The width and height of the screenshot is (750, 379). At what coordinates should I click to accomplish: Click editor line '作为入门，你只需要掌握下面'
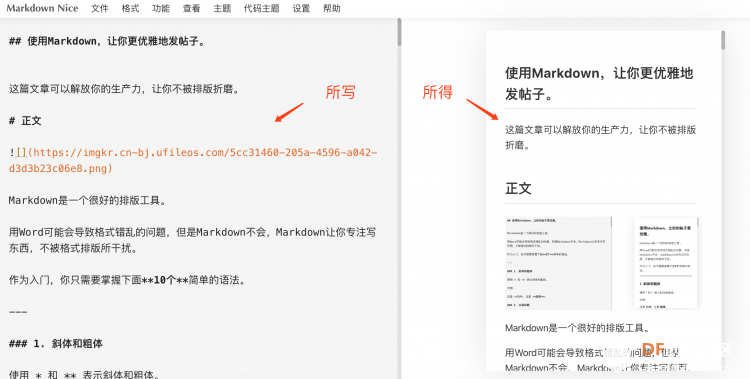coord(127,280)
